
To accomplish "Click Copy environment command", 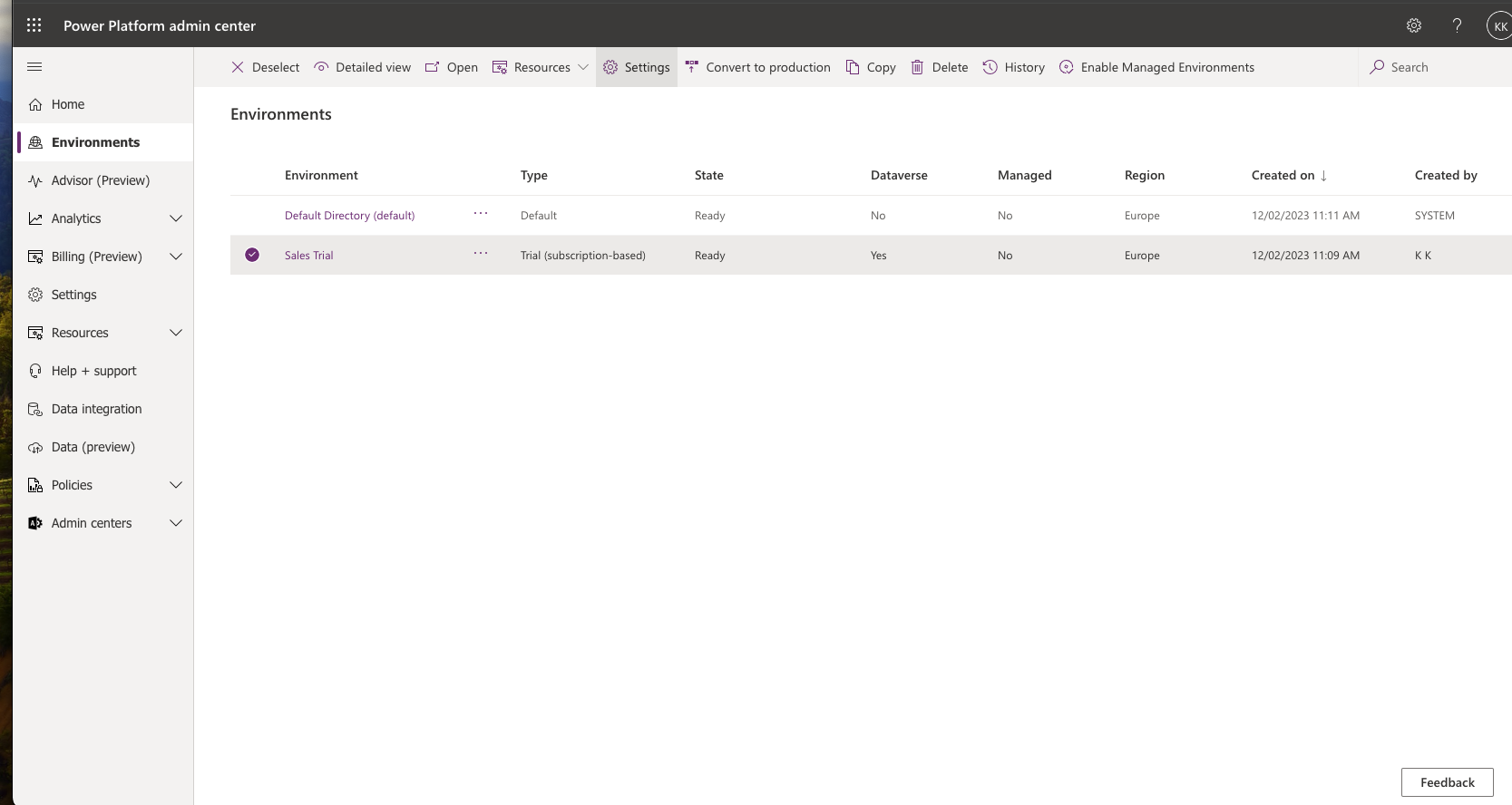I will tap(871, 67).
